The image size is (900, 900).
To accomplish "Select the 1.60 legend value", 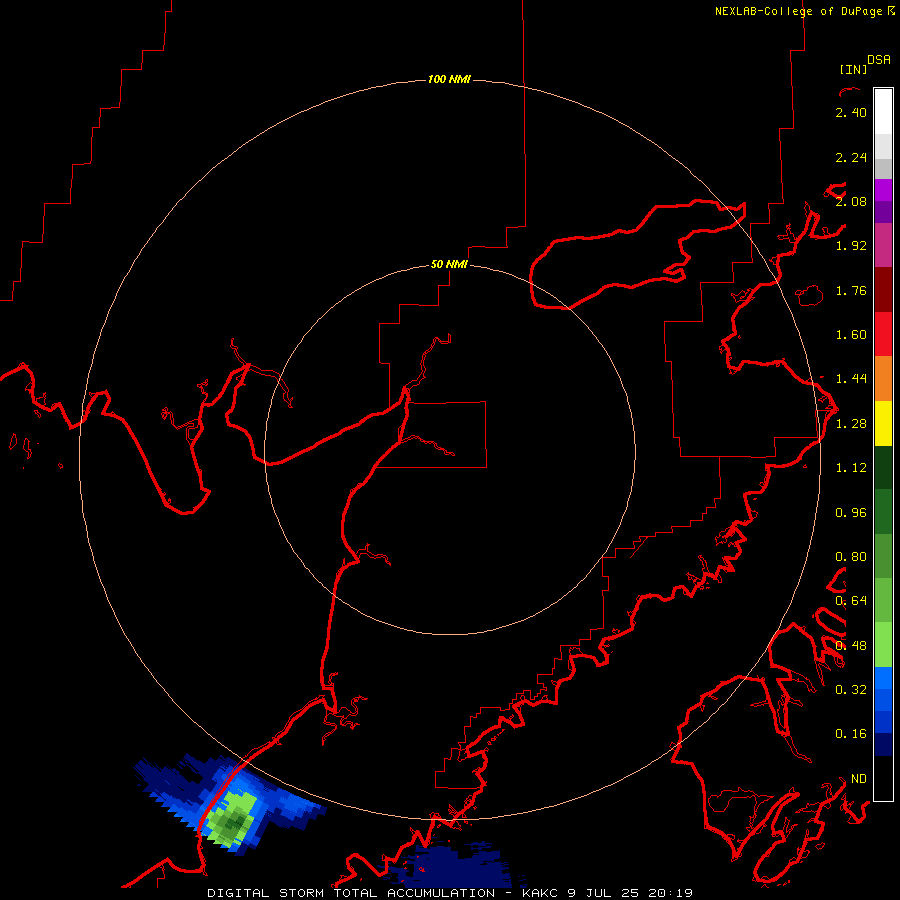I will (x=851, y=335).
